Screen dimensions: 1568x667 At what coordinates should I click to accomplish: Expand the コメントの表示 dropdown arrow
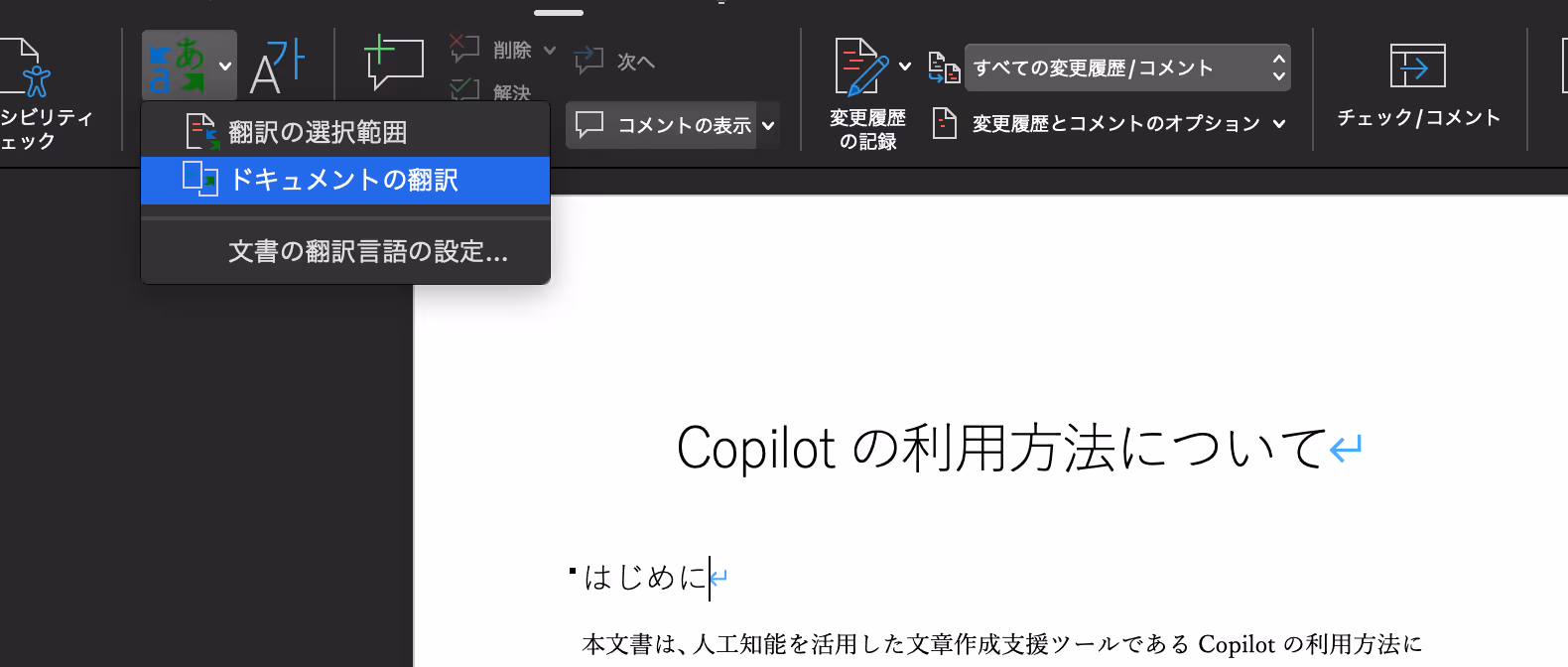point(768,125)
